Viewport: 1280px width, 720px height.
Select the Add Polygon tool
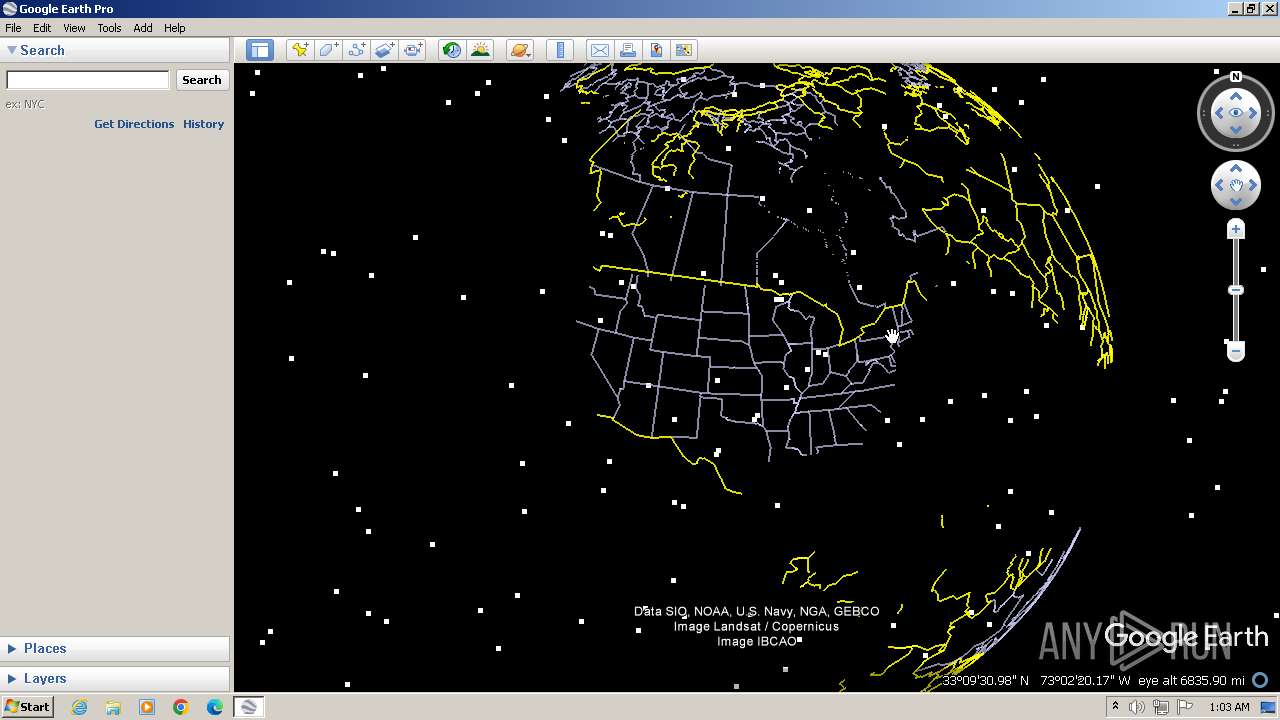point(328,50)
